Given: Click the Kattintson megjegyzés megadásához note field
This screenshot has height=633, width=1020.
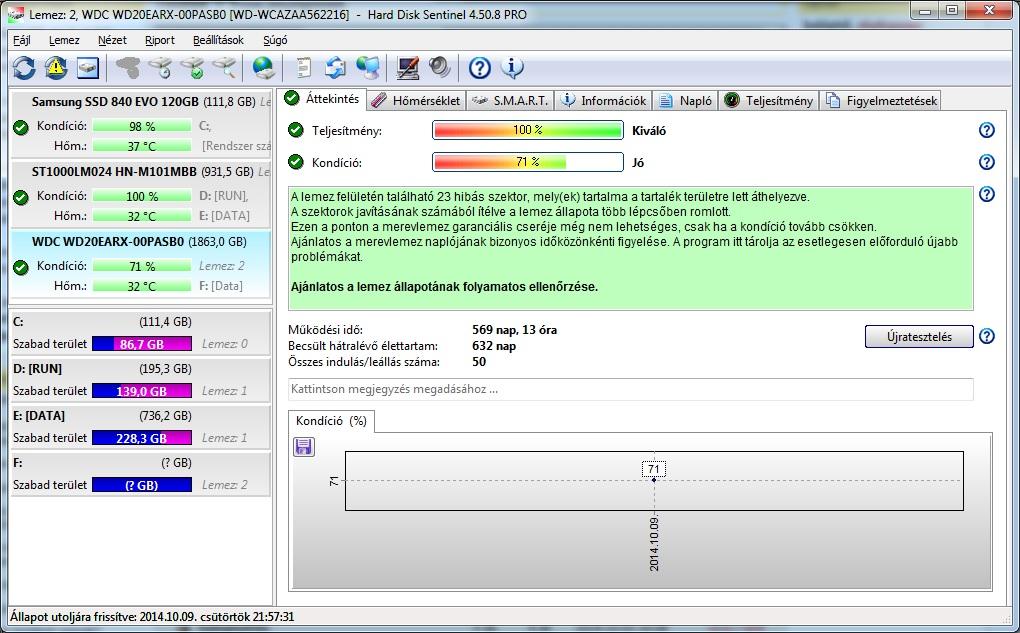Looking at the screenshot, I should pyautogui.click(x=630, y=389).
